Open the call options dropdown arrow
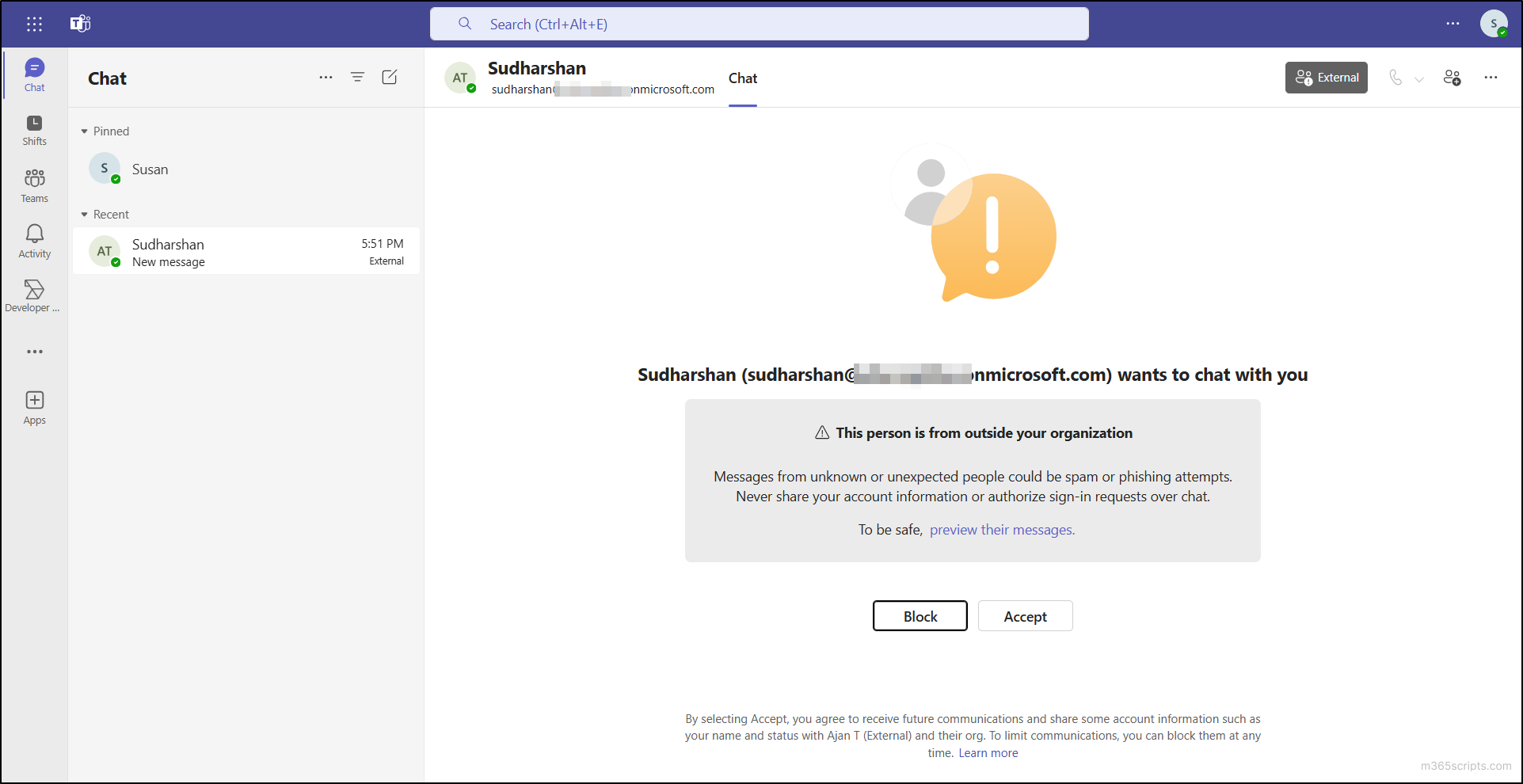 [x=1418, y=78]
